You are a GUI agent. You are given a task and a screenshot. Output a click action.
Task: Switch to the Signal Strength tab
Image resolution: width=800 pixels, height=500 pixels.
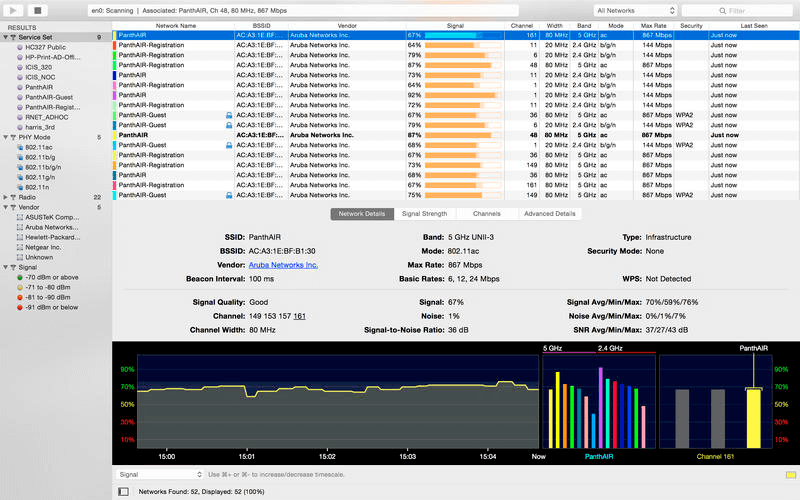click(x=424, y=213)
